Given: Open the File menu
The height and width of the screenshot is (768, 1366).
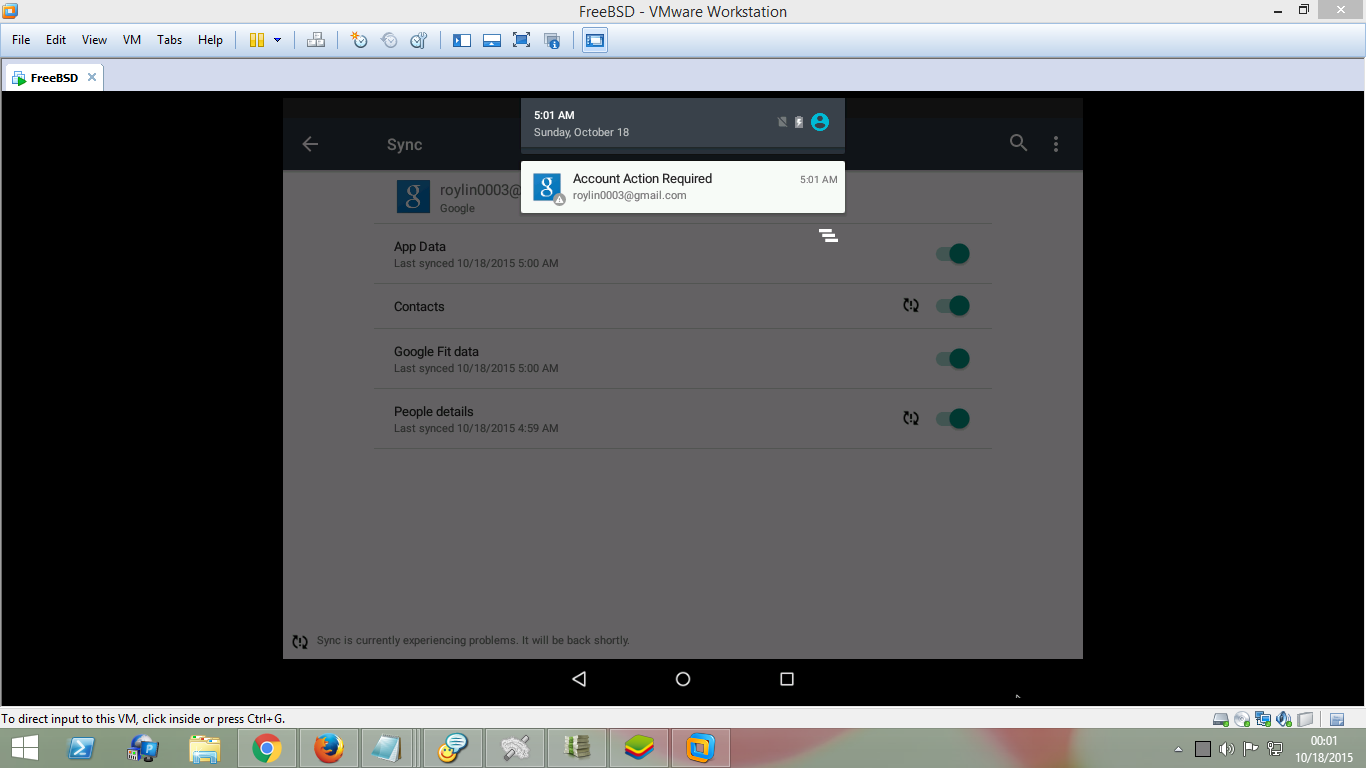Looking at the screenshot, I should [x=21, y=40].
